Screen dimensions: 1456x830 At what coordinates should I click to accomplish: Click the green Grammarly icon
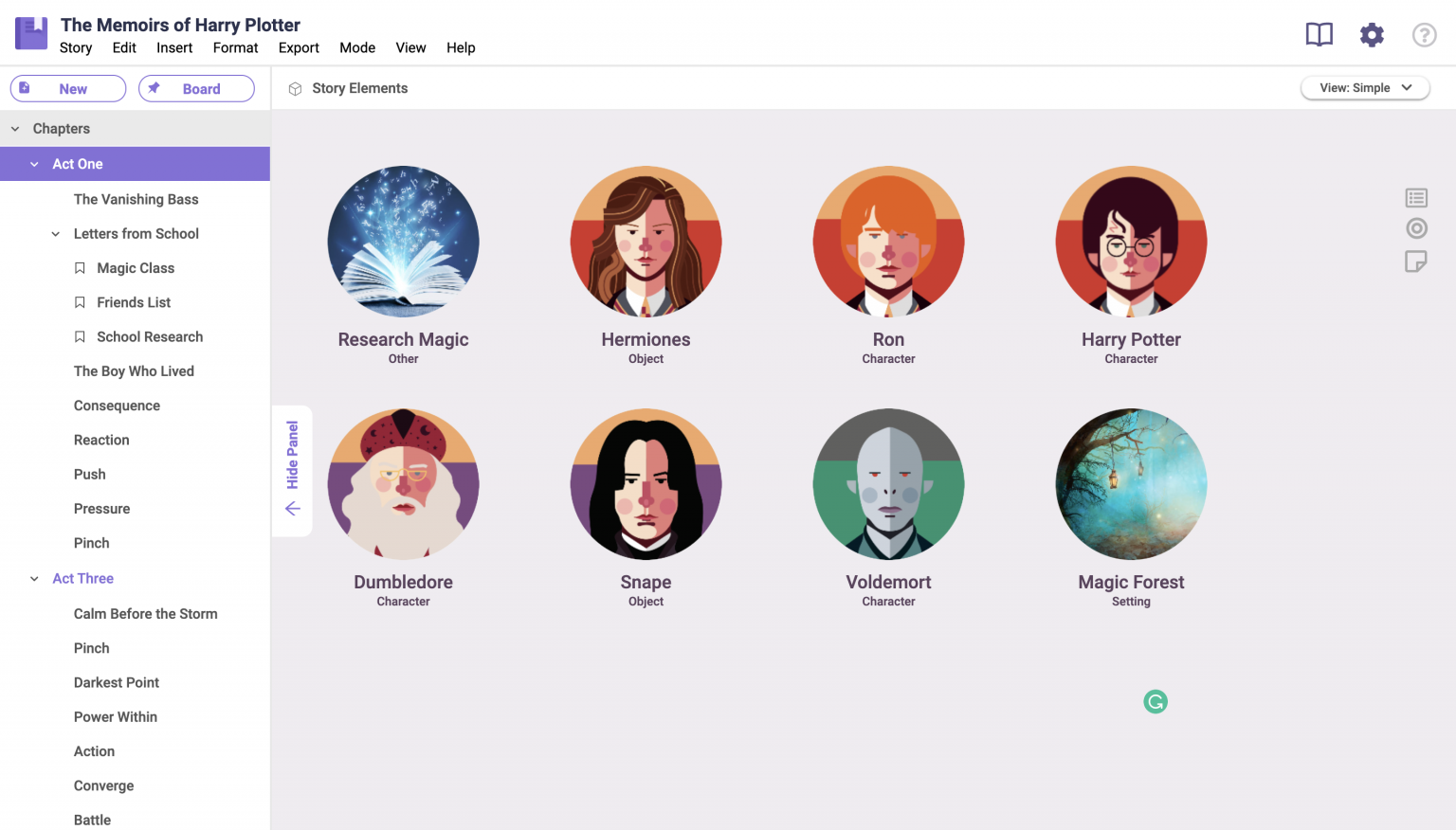(x=1155, y=702)
